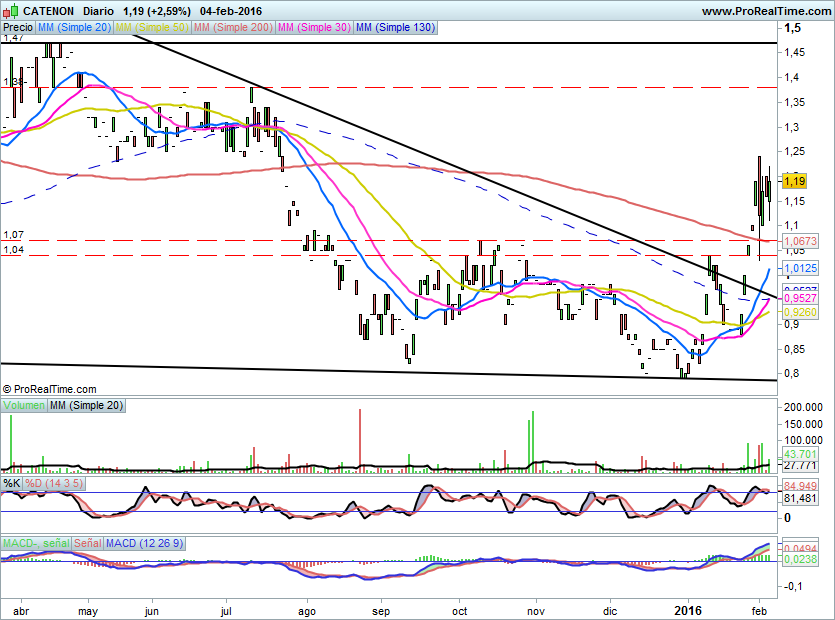Click the 2016 marker on the time axis
Image resolution: width=835 pixels, height=620 pixels.
688,608
